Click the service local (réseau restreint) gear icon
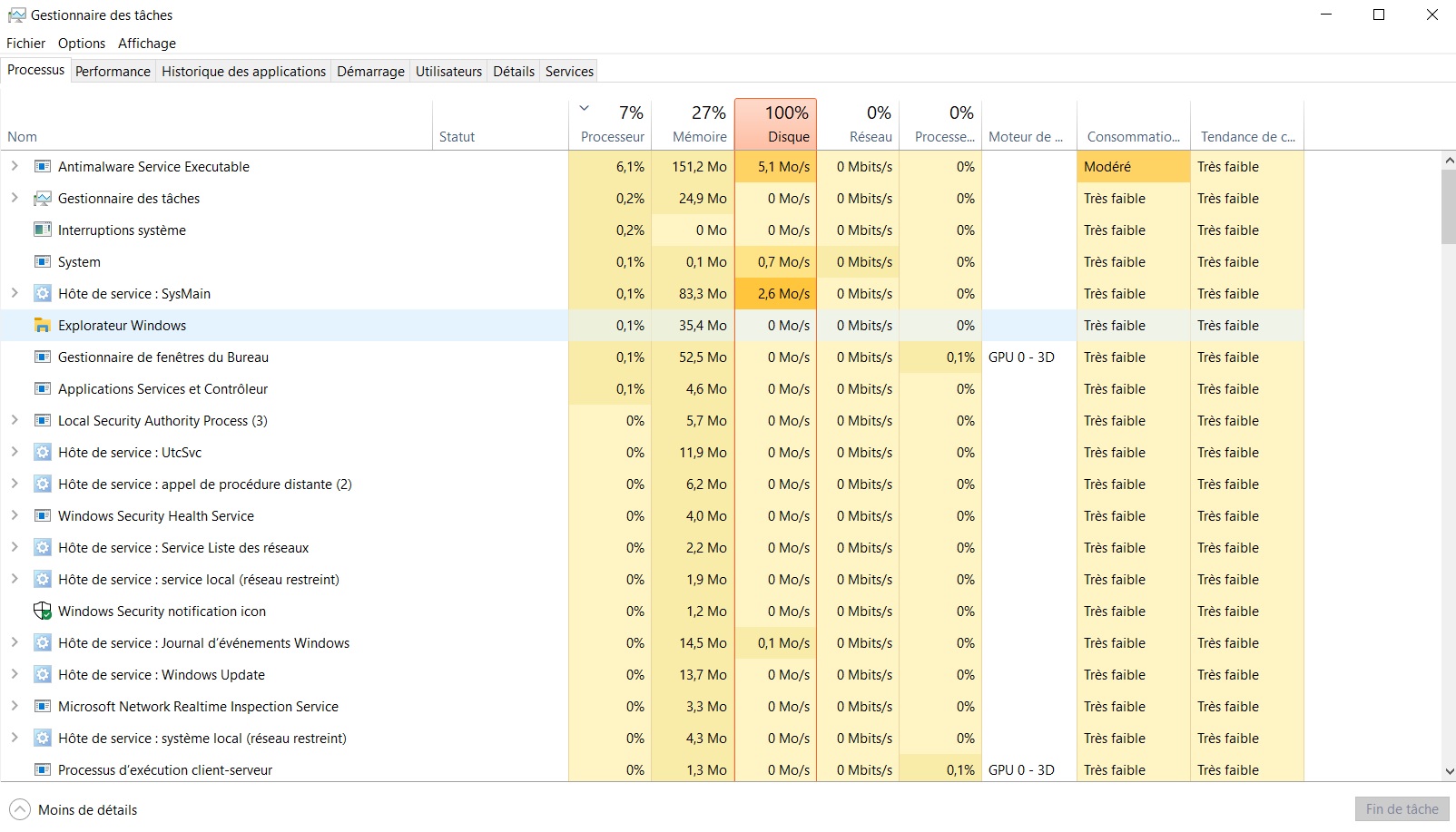Image resolution: width=1456 pixels, height=832 pixels. (x=42, y=580)
